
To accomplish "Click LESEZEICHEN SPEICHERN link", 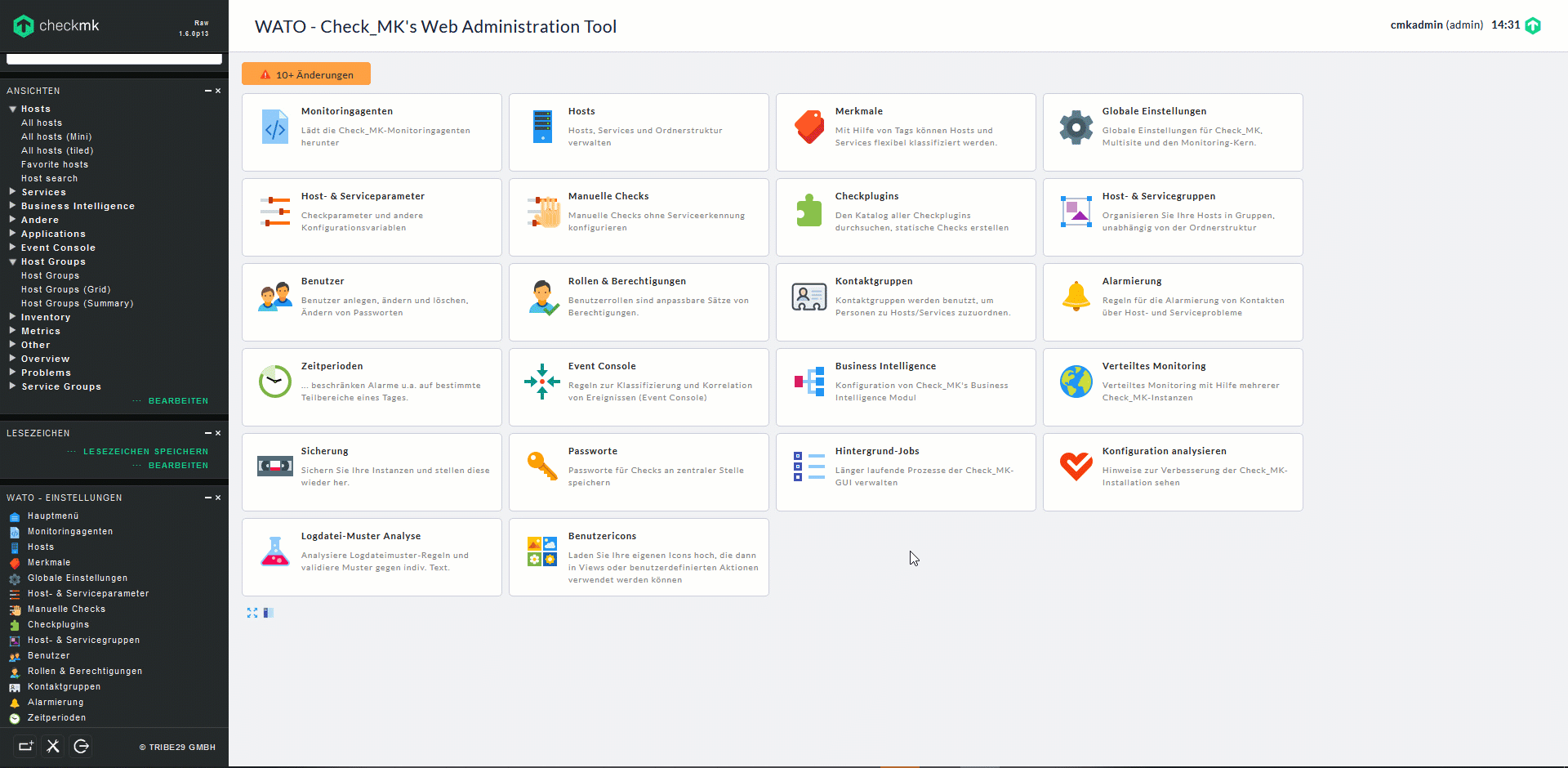I will (x=145, y=452).
